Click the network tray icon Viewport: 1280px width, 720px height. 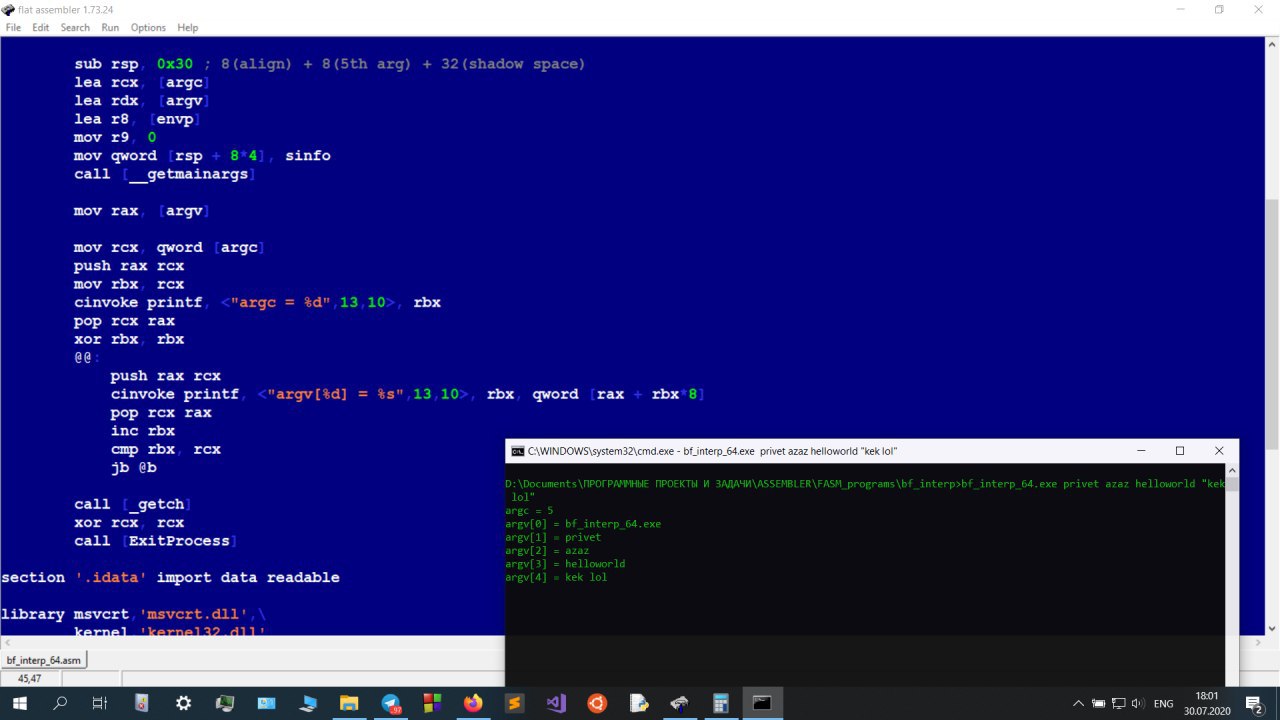[x=1118, y=704]
